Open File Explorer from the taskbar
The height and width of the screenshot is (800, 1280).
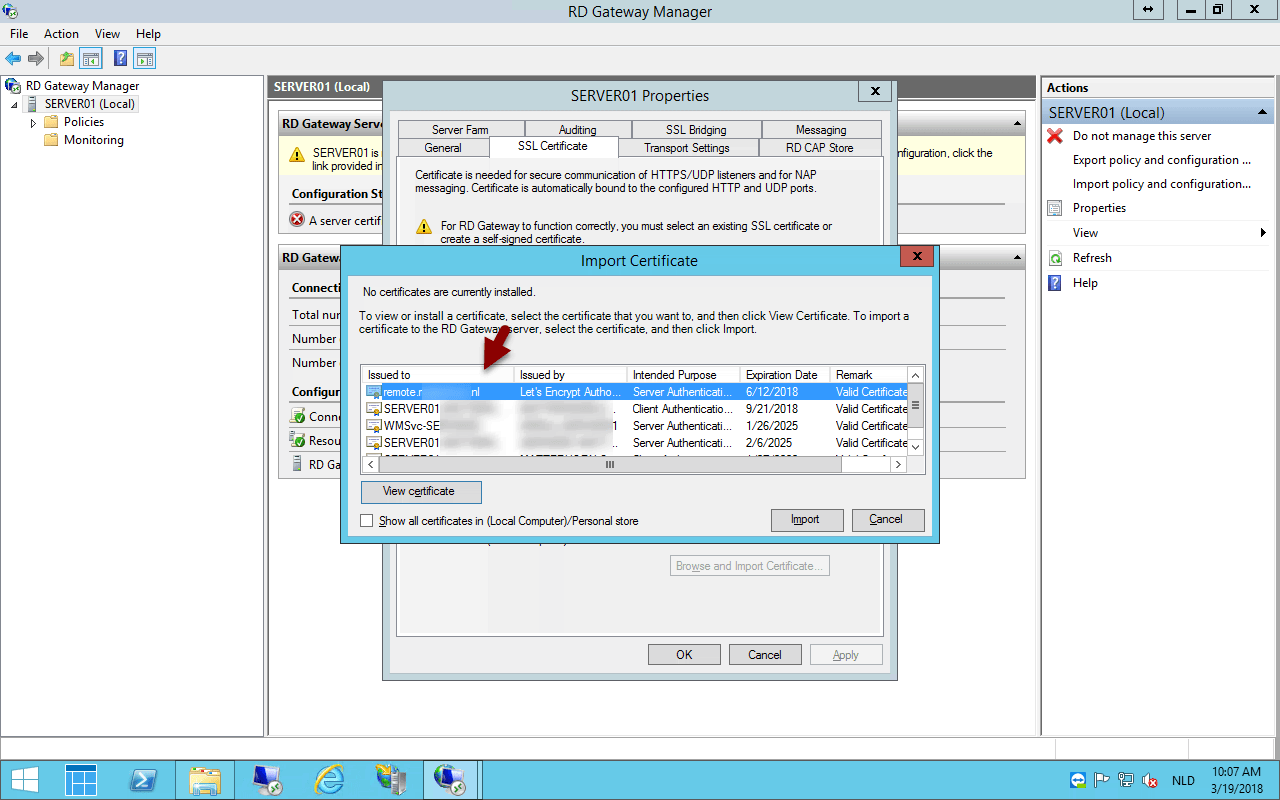tap(205, 780)
